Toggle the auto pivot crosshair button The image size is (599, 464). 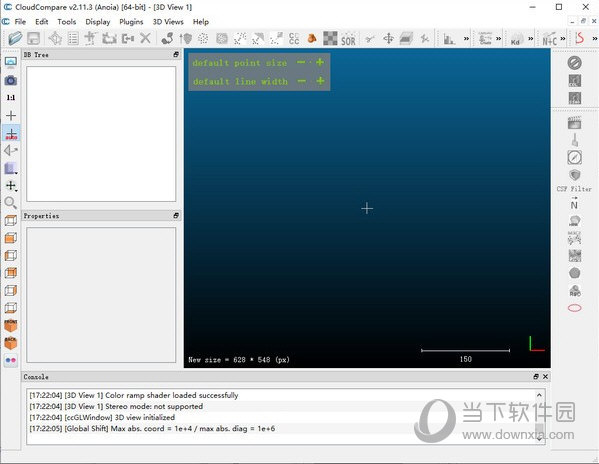coord(11,133)
